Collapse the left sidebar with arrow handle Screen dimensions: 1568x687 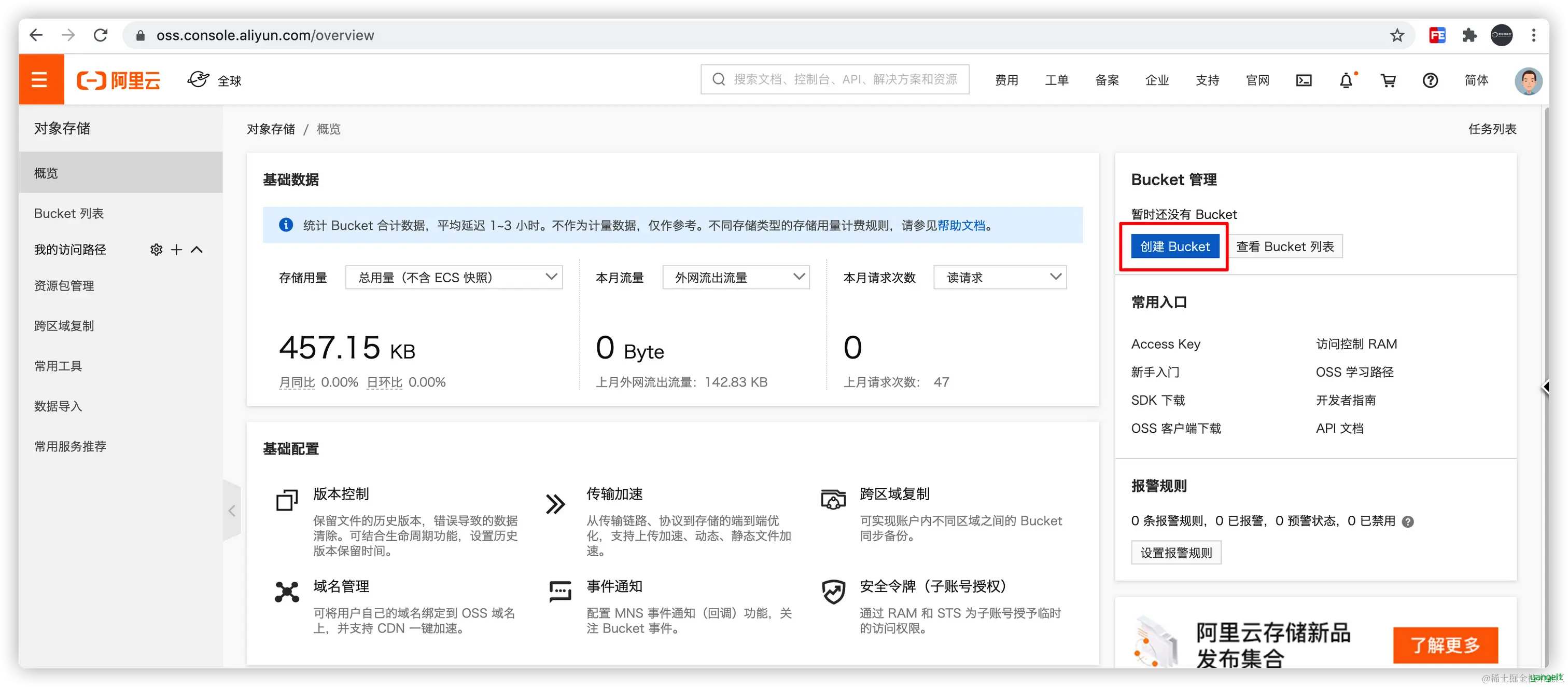[x=232, y=511]
